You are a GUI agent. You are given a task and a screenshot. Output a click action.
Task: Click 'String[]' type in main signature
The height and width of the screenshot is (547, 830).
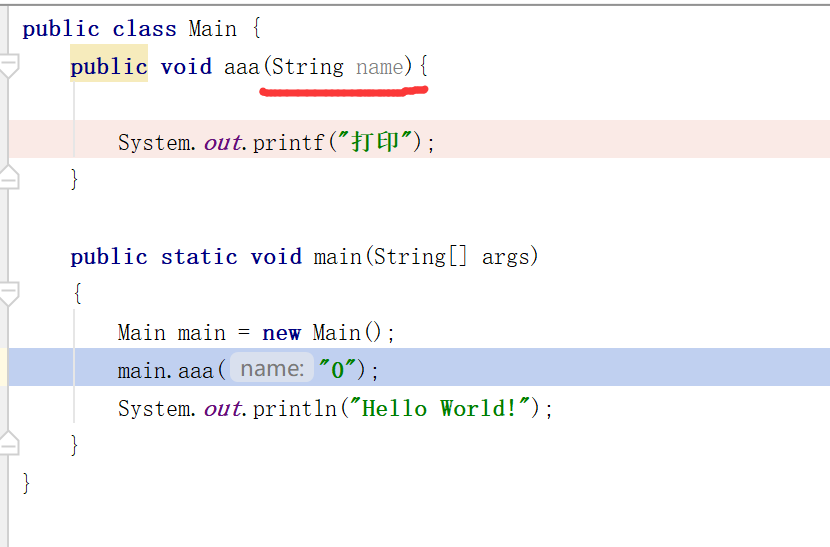[421, 257]
